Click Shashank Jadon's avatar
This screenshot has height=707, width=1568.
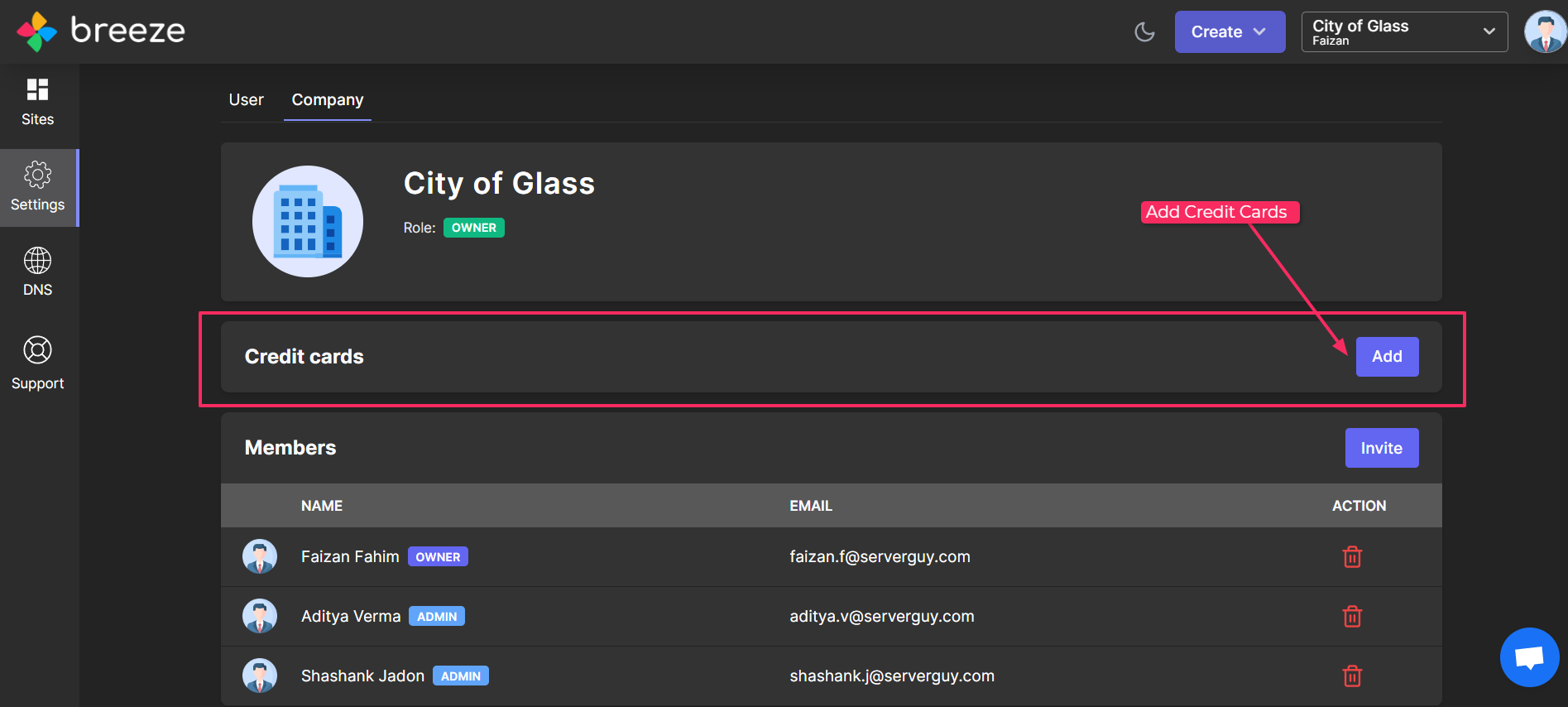pyautogui.click(x=260, y=676)
